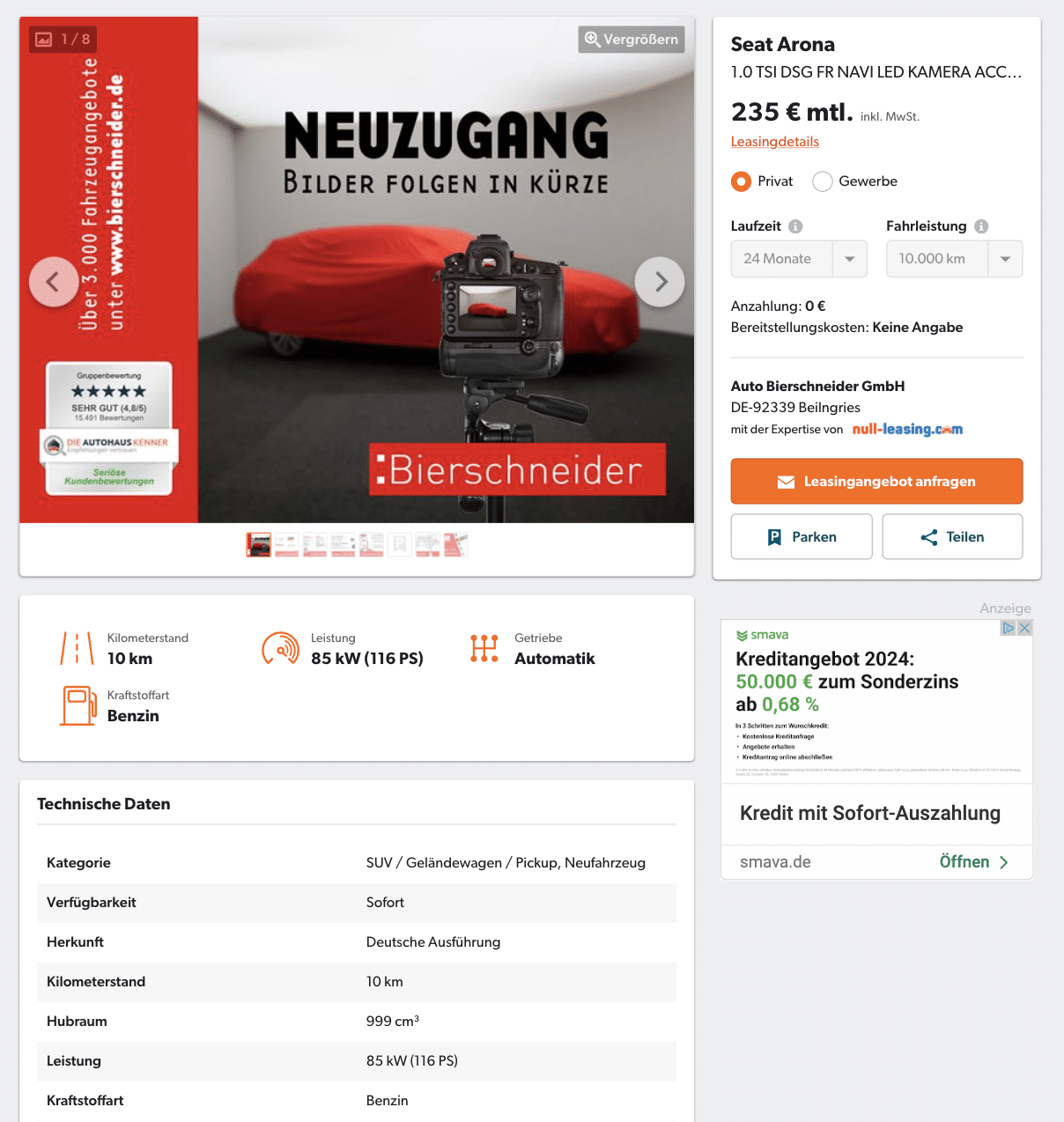Click the Laufzeit info icon
Image resolution: width=1064 pixels, height=1122 pixels.
(795, 226)
